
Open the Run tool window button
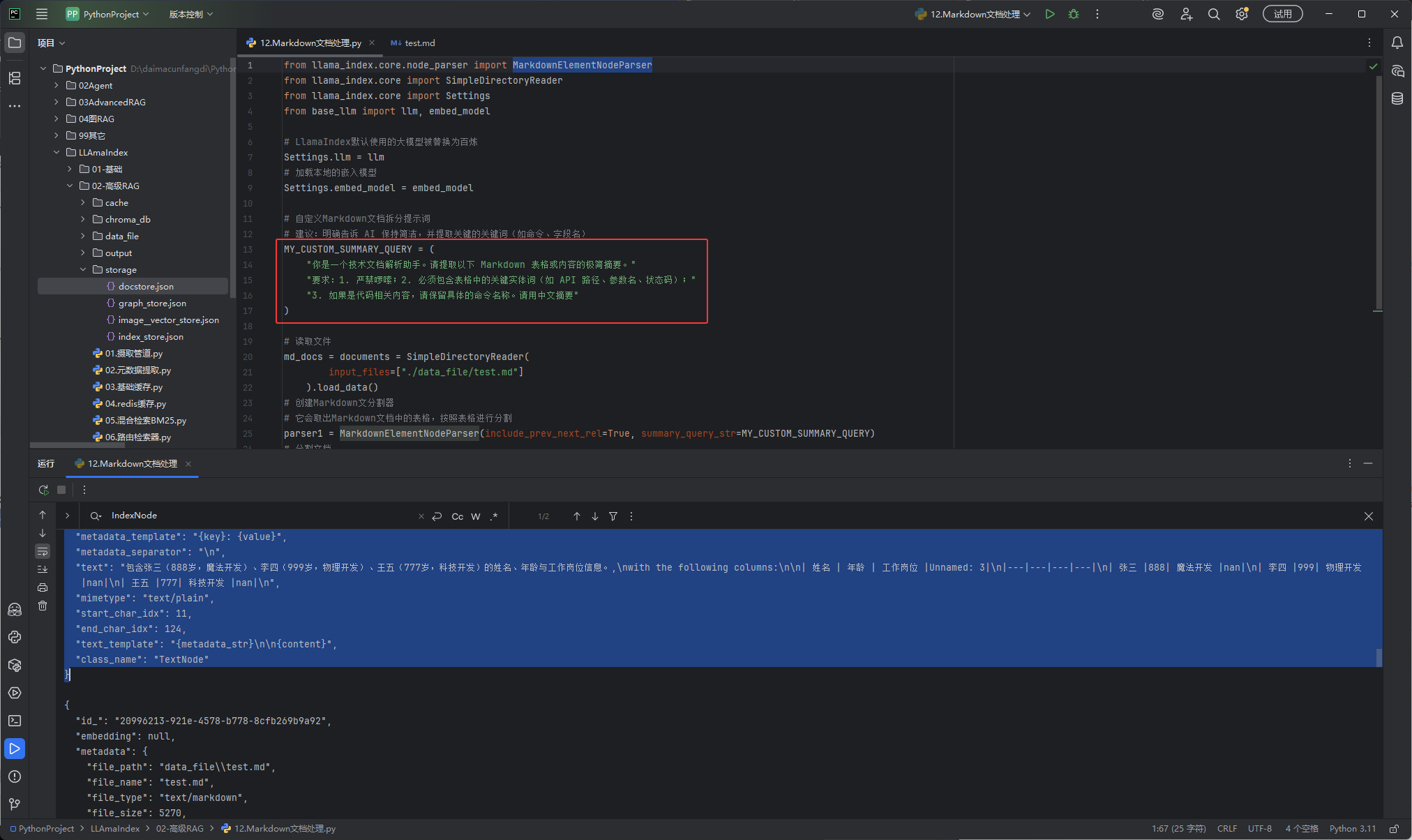15,749
